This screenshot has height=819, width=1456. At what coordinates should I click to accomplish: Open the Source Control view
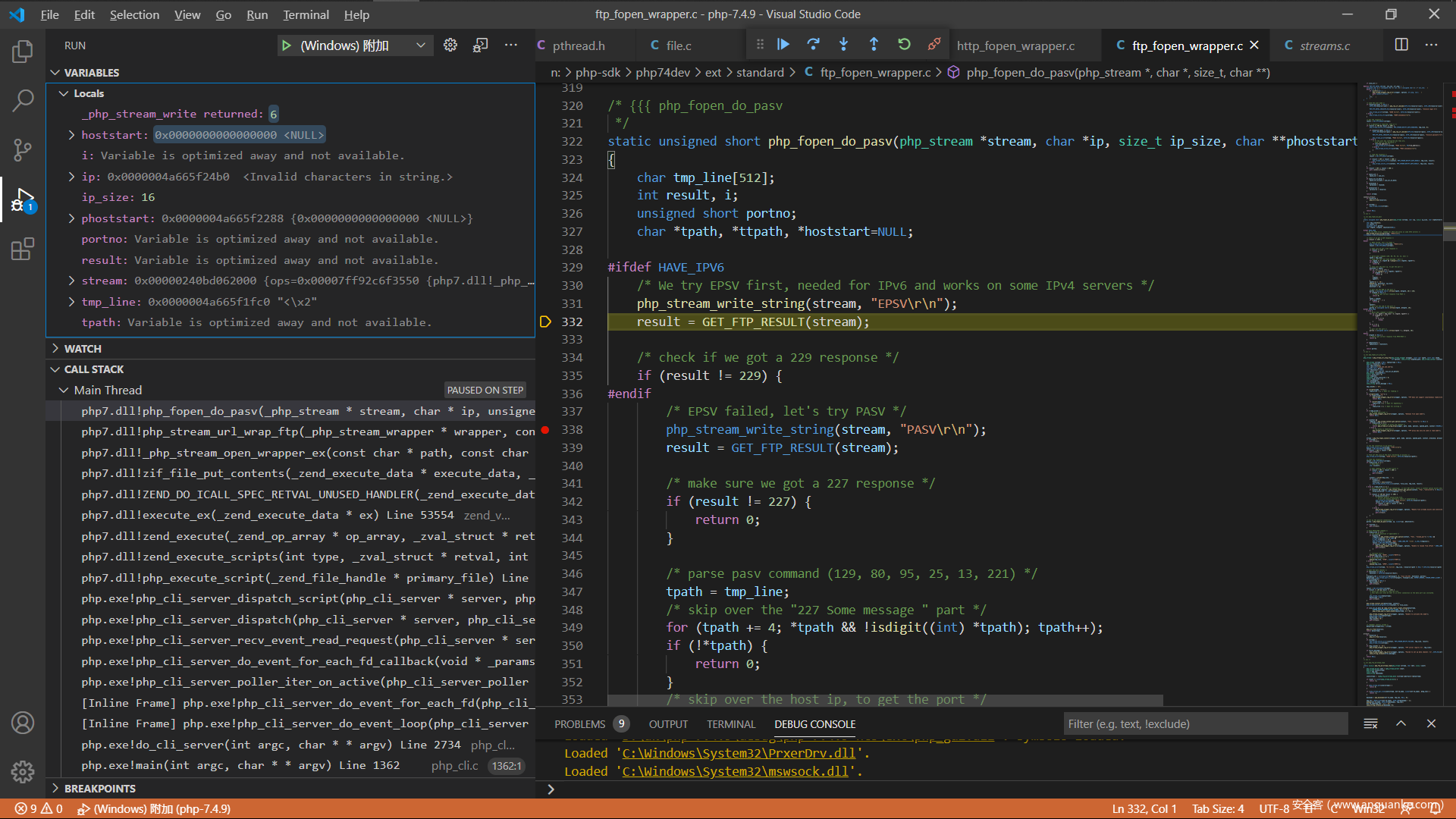[x=23, y=149]
